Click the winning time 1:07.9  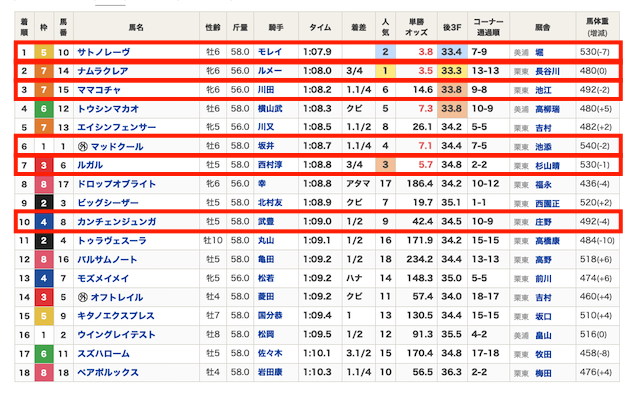pyautogui.click(x=317, y=52)
